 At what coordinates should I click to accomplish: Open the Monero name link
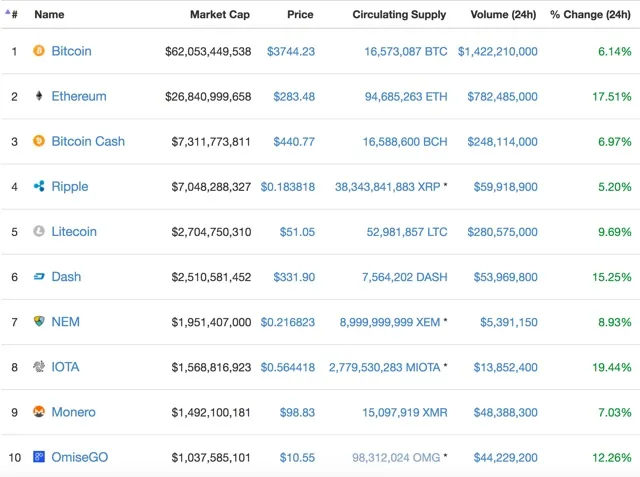(x=73, y=412)
